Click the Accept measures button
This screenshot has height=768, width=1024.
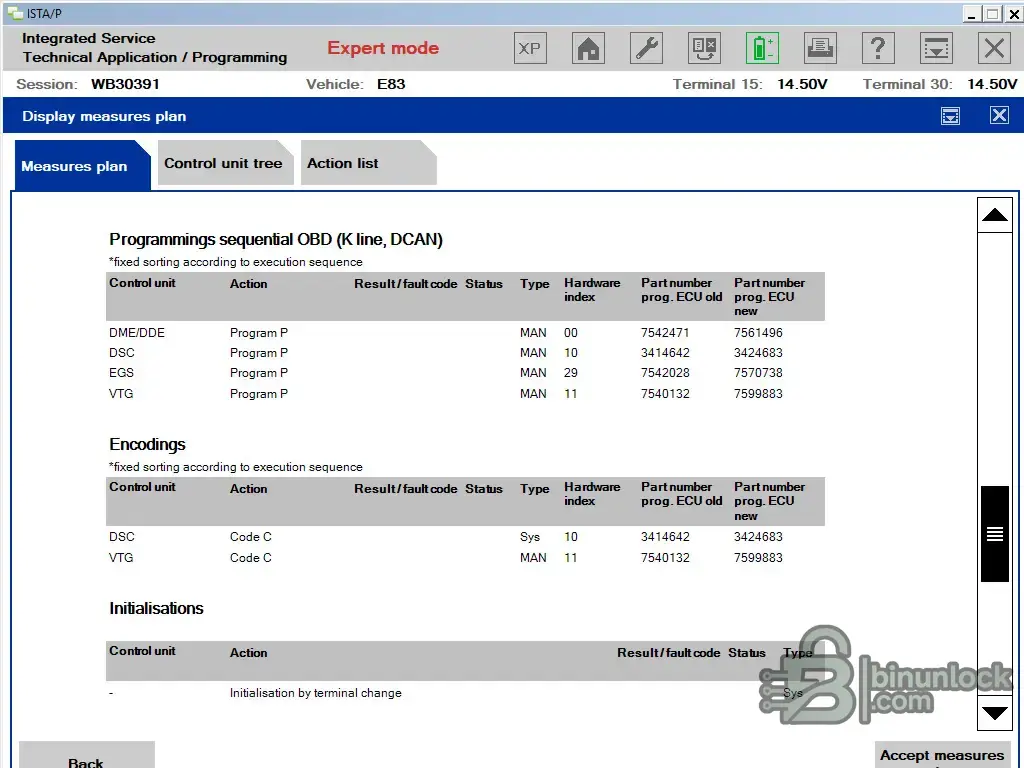point(942,756)
